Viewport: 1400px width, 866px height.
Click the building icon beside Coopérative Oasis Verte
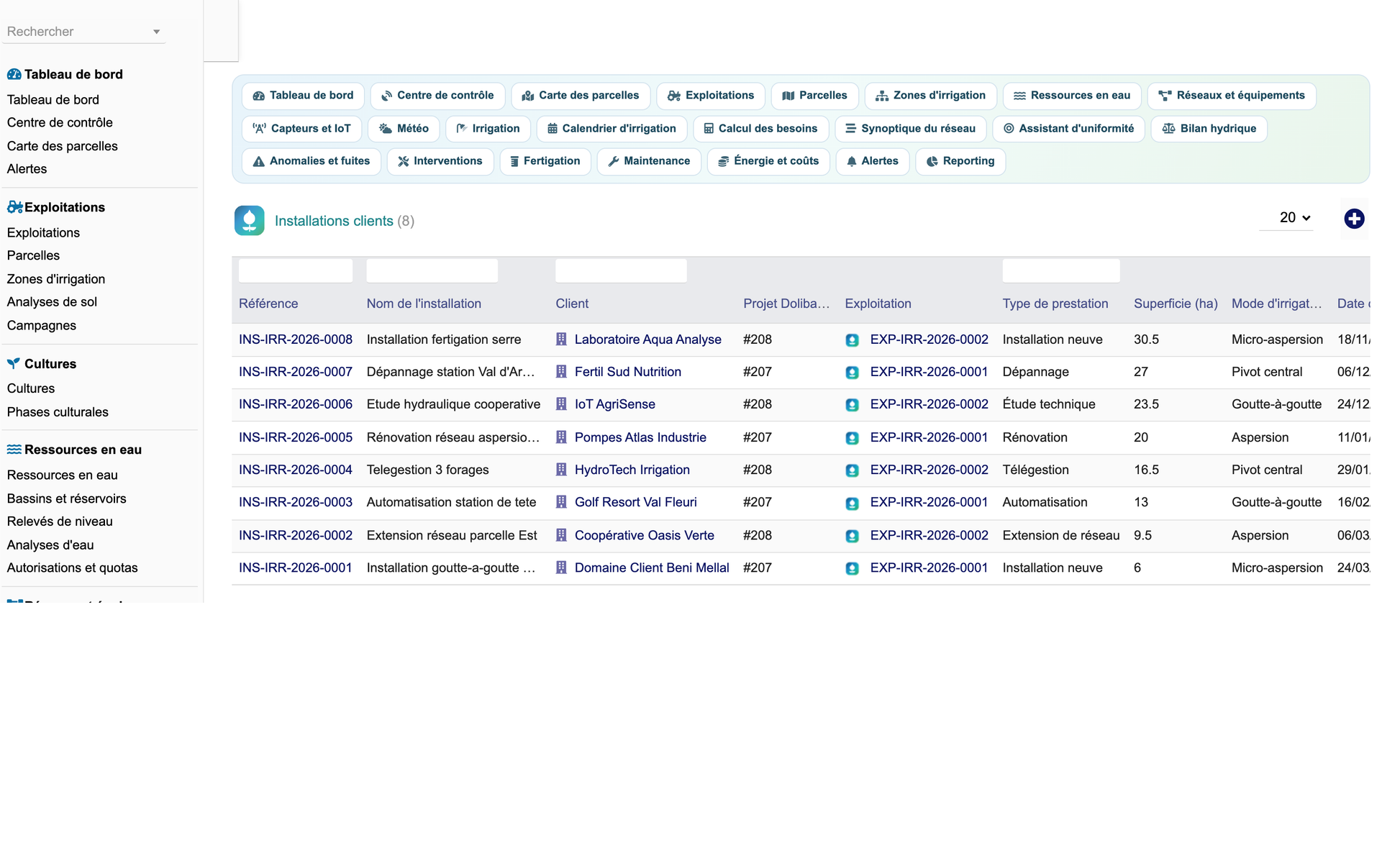click(561, 535)
